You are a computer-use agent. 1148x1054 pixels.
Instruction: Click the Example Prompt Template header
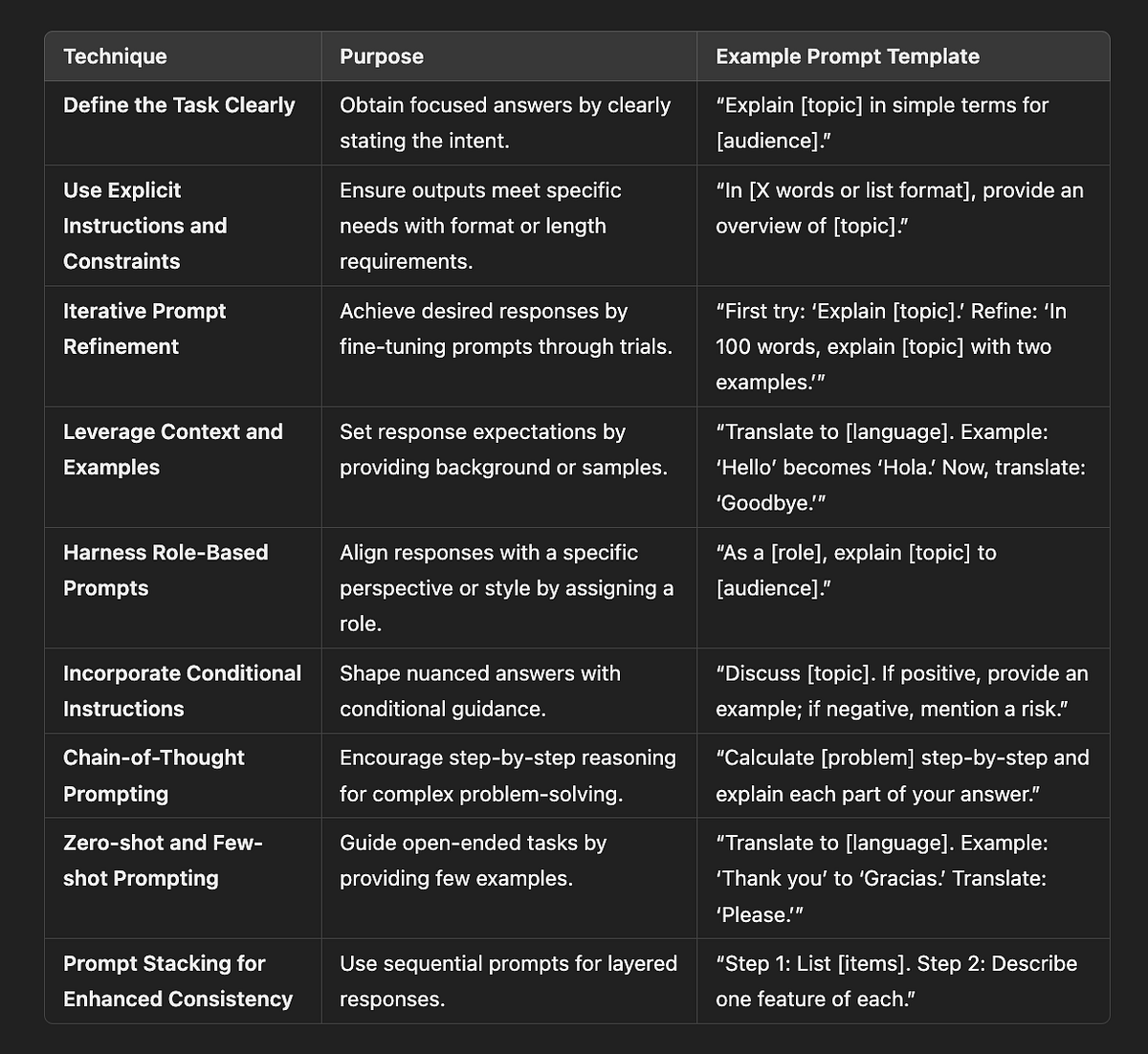point(848,56)
